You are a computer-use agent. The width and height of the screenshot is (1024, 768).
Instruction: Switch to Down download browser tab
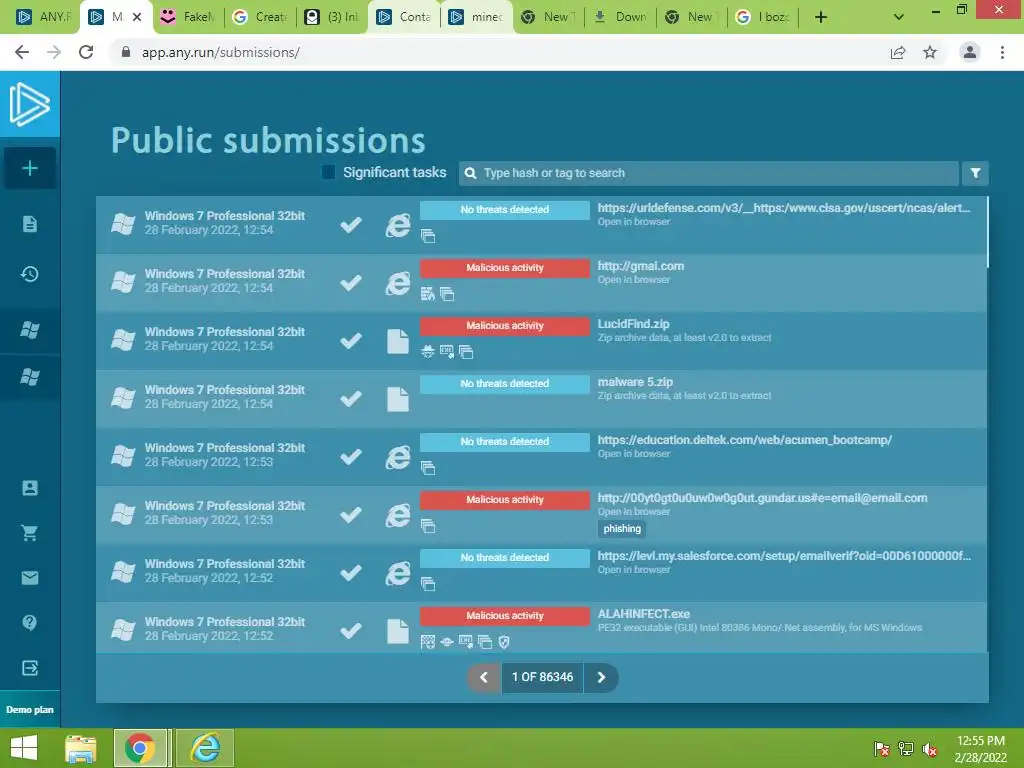pyautogui.click(x=620, y=17)
